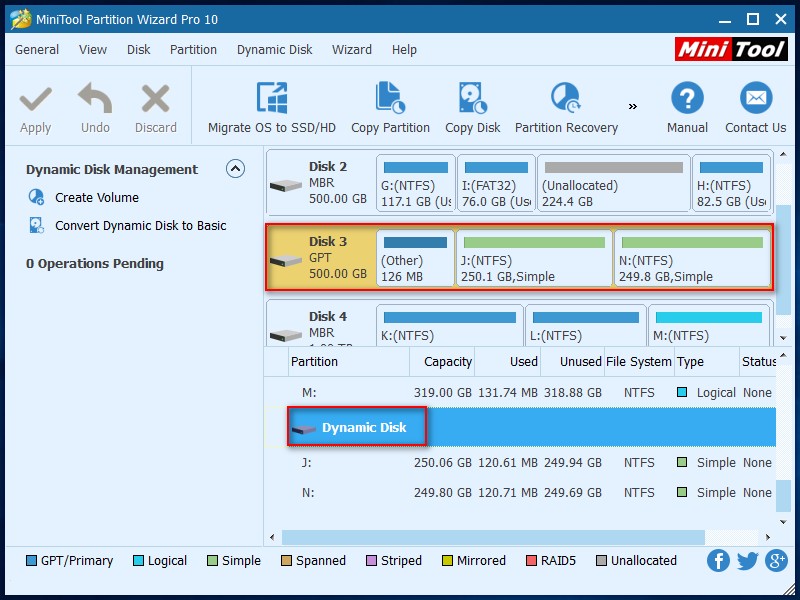
Task: Collapse the Dynamic Disk Management panel
Action: [235, 169]
